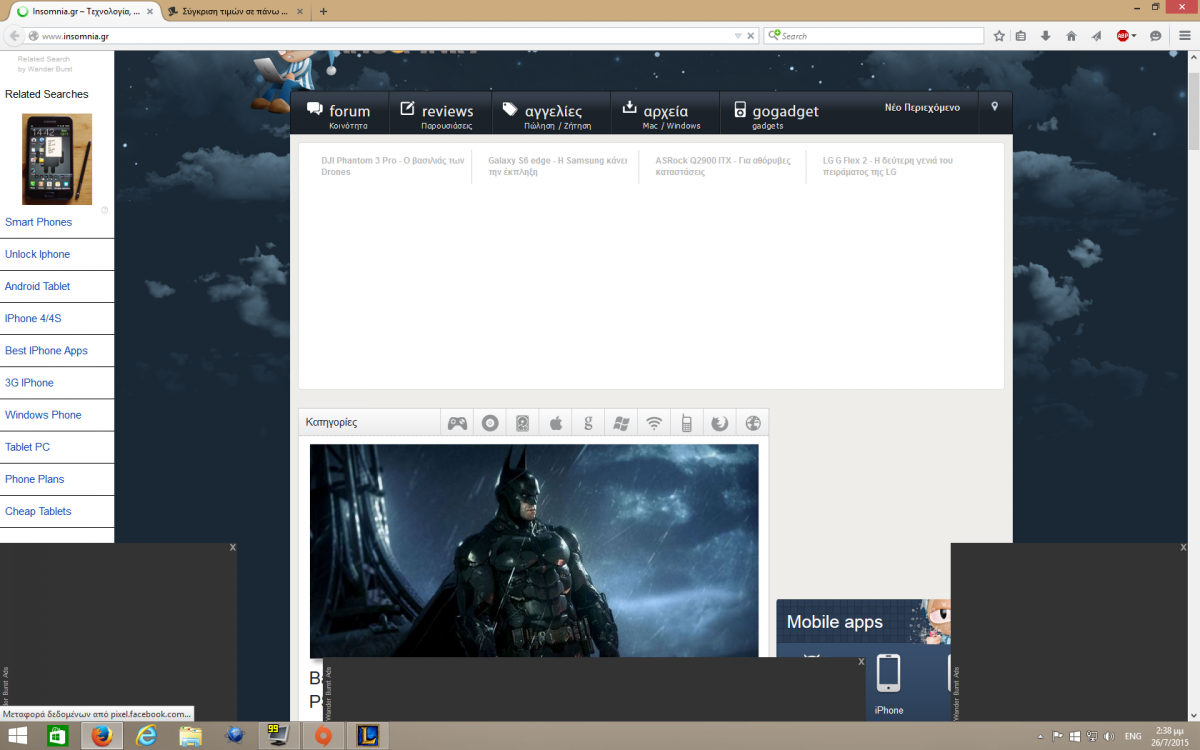Viewport: 1200px width, 750px height.
Task: Click the Phone Plans related search
Action: [34, 479]
